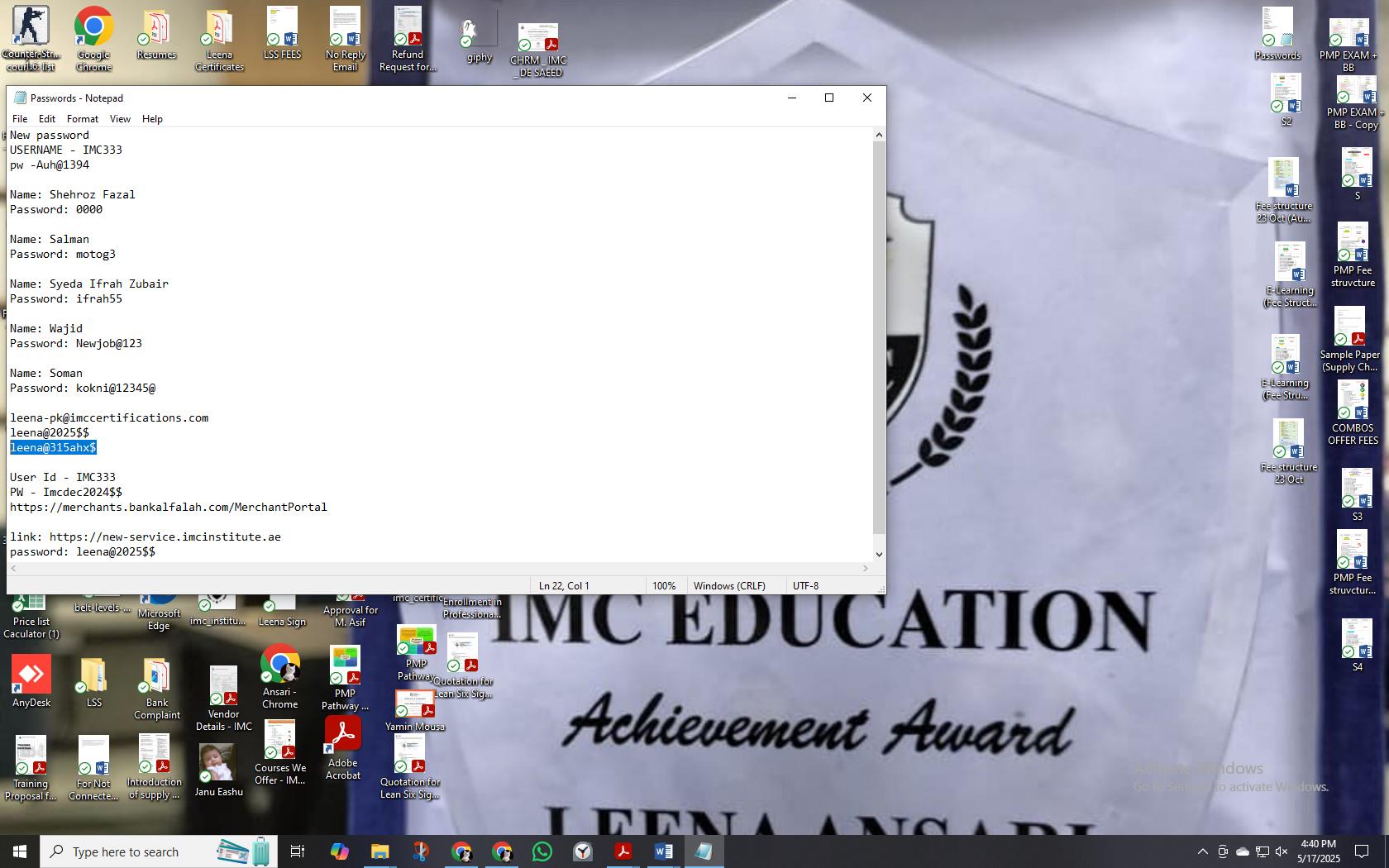Click the bankalfalah MerchantPortal URL text
1389x868 pixels.
[x=169, y=507]
